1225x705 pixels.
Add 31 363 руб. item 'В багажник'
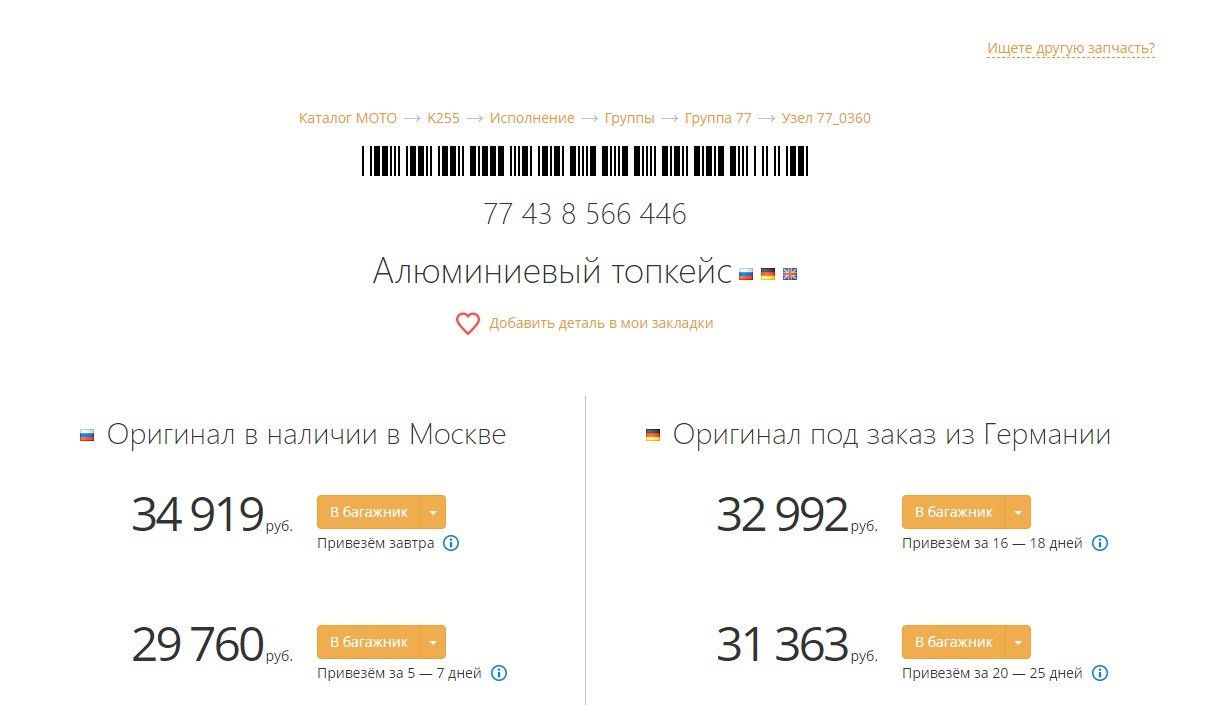point(954,642)
